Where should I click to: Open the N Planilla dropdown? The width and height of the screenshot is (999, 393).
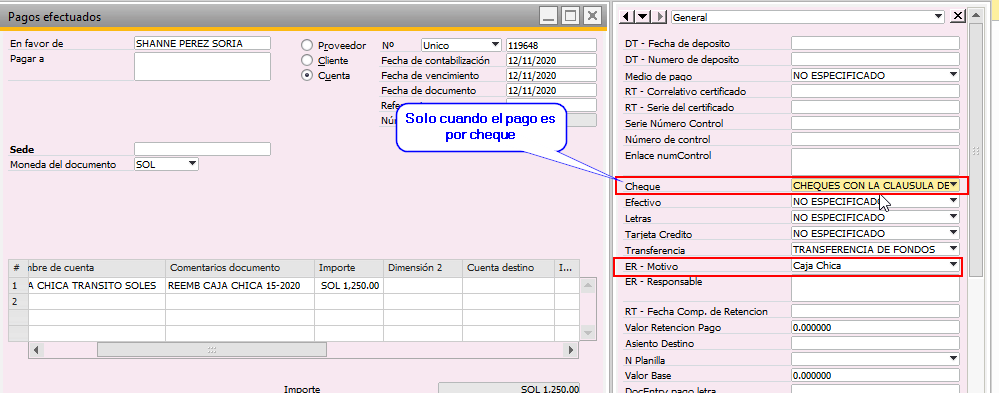[x=875, y=359]
